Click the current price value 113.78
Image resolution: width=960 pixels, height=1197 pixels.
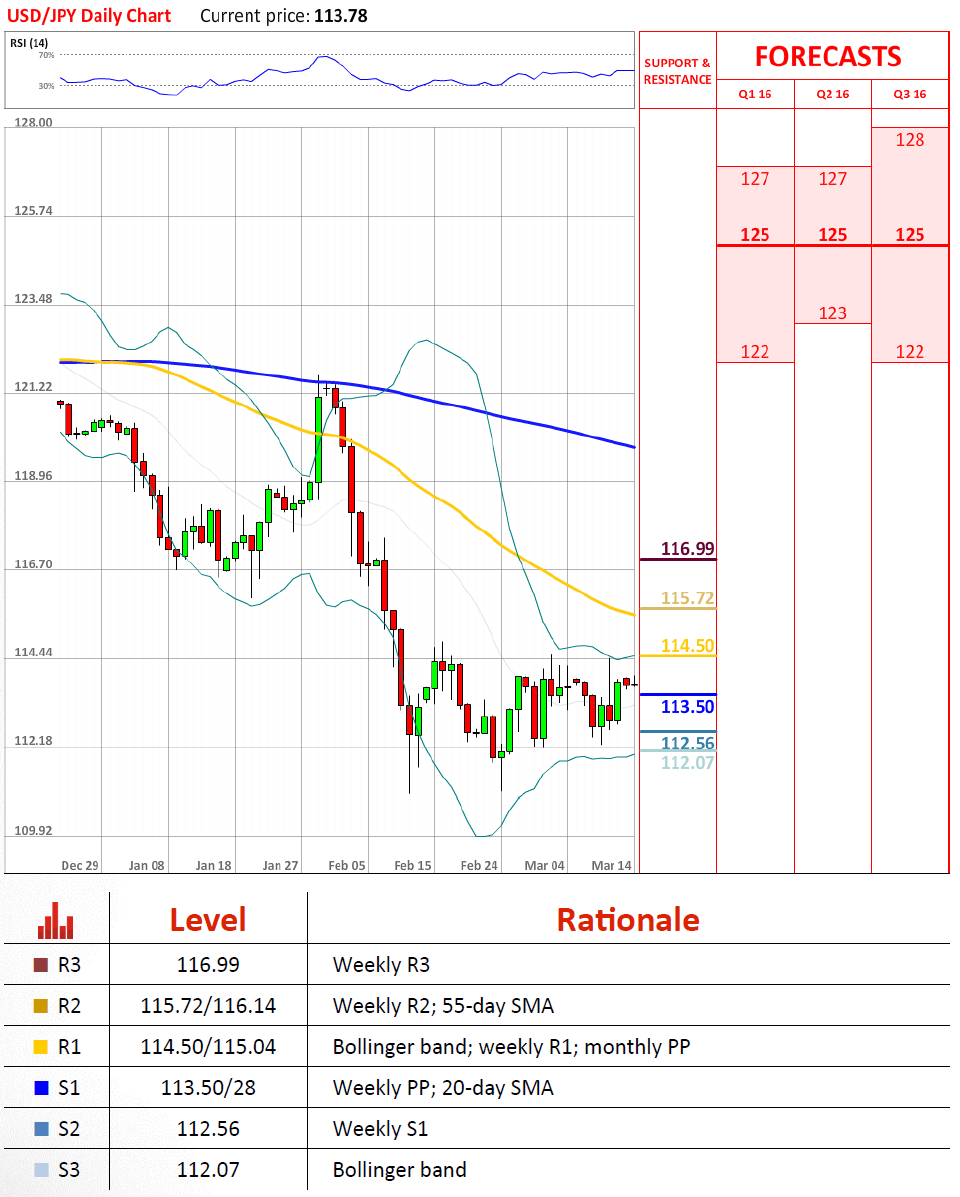click(x=340, y=16)
